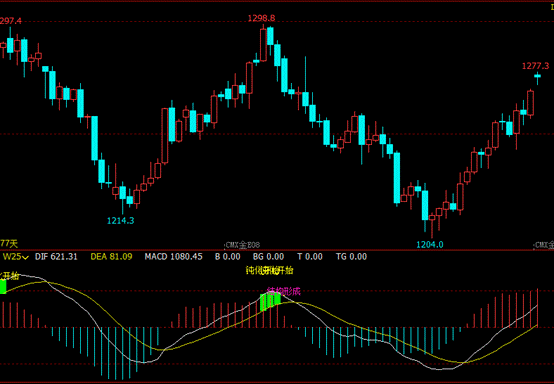
Task: Open the W25 indicator dropdown
Action: coord(16,257)
